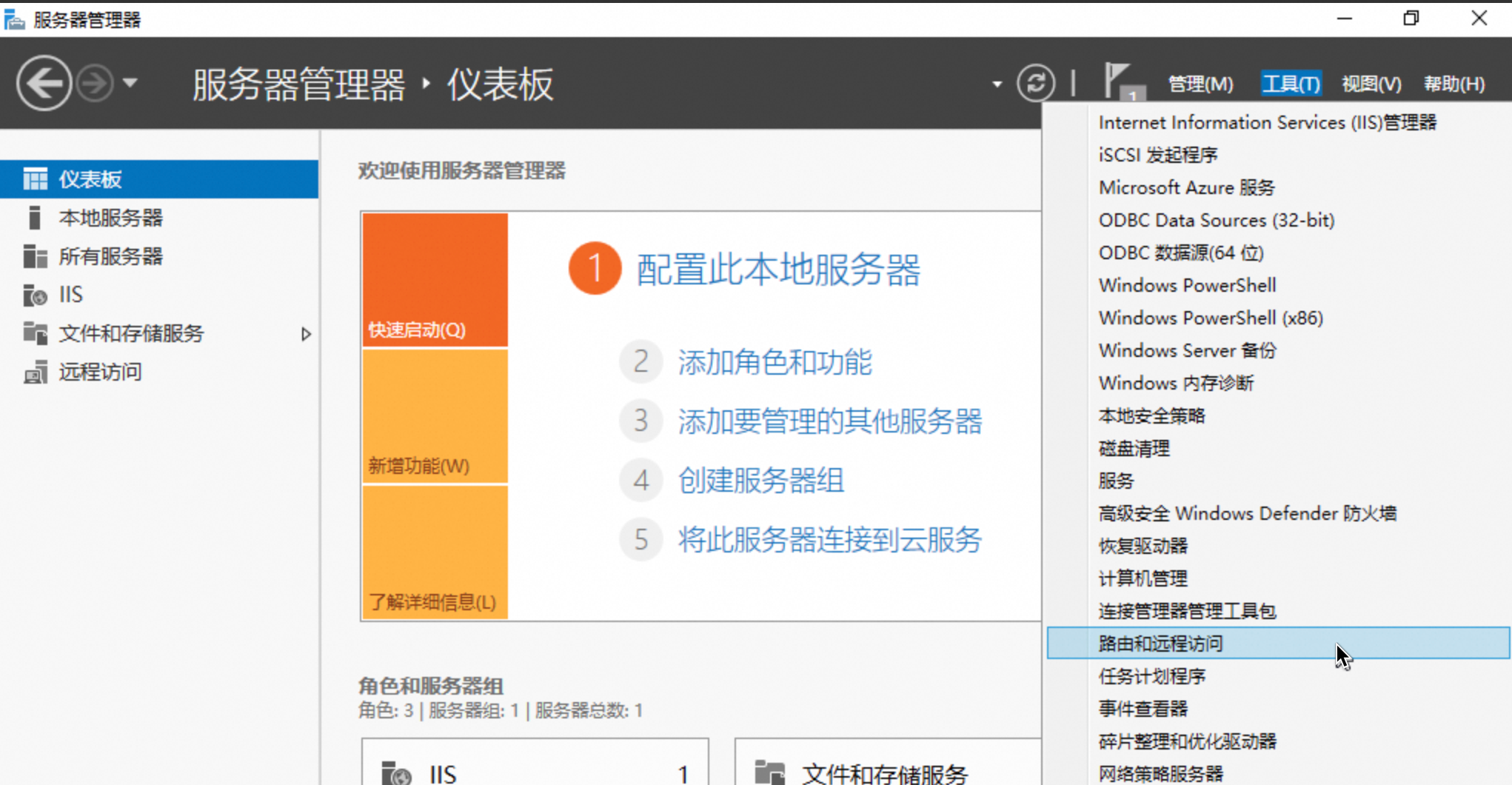1512x785 pixels.
Task: Open ODBC Data Sources (32-bit)
Action: [1278, 220]
